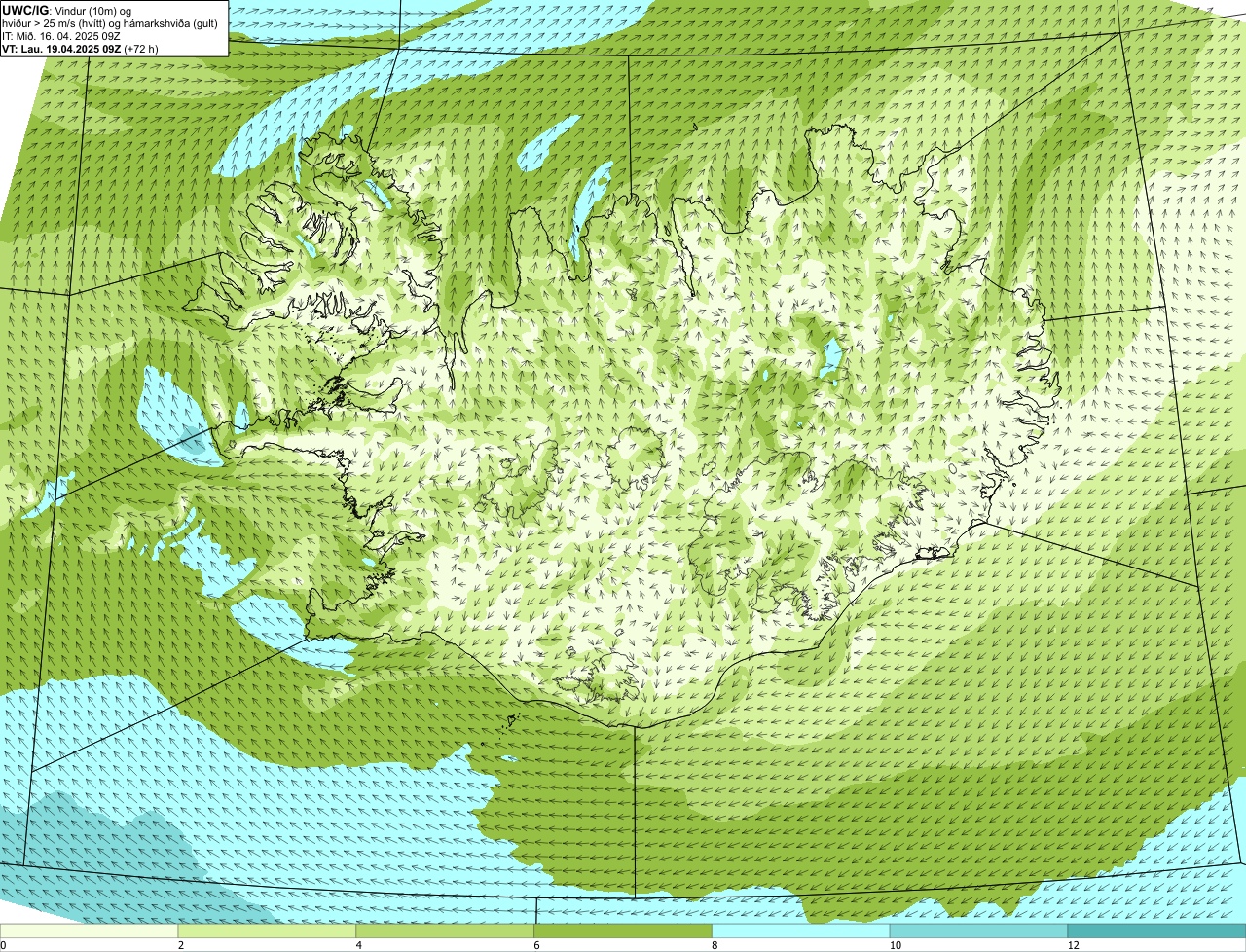Viewport: 1246px width, 952px height.
Task: Click the light green 2–4 legend segment
Action: coord(268,931)
